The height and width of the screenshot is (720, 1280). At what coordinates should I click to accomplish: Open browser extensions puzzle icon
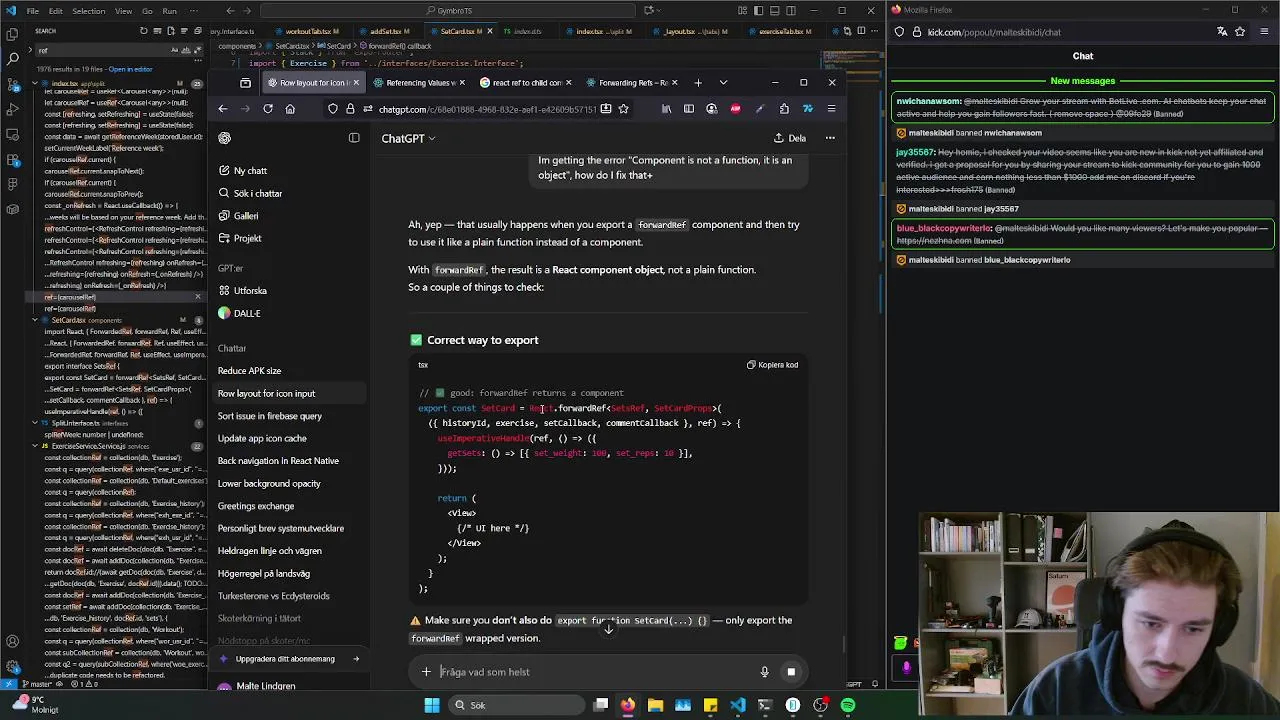point(784,109)
